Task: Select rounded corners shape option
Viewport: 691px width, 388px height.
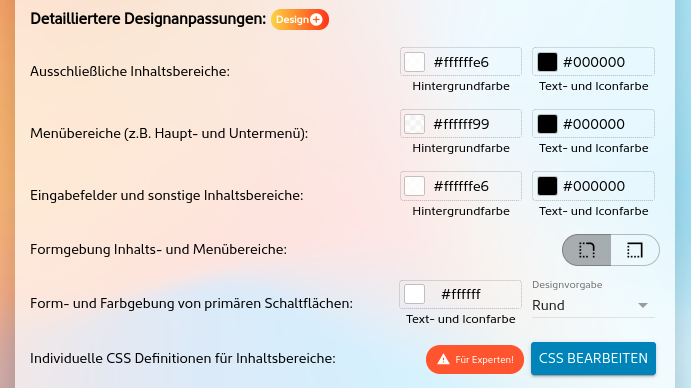Action: [x=587, y=250]
